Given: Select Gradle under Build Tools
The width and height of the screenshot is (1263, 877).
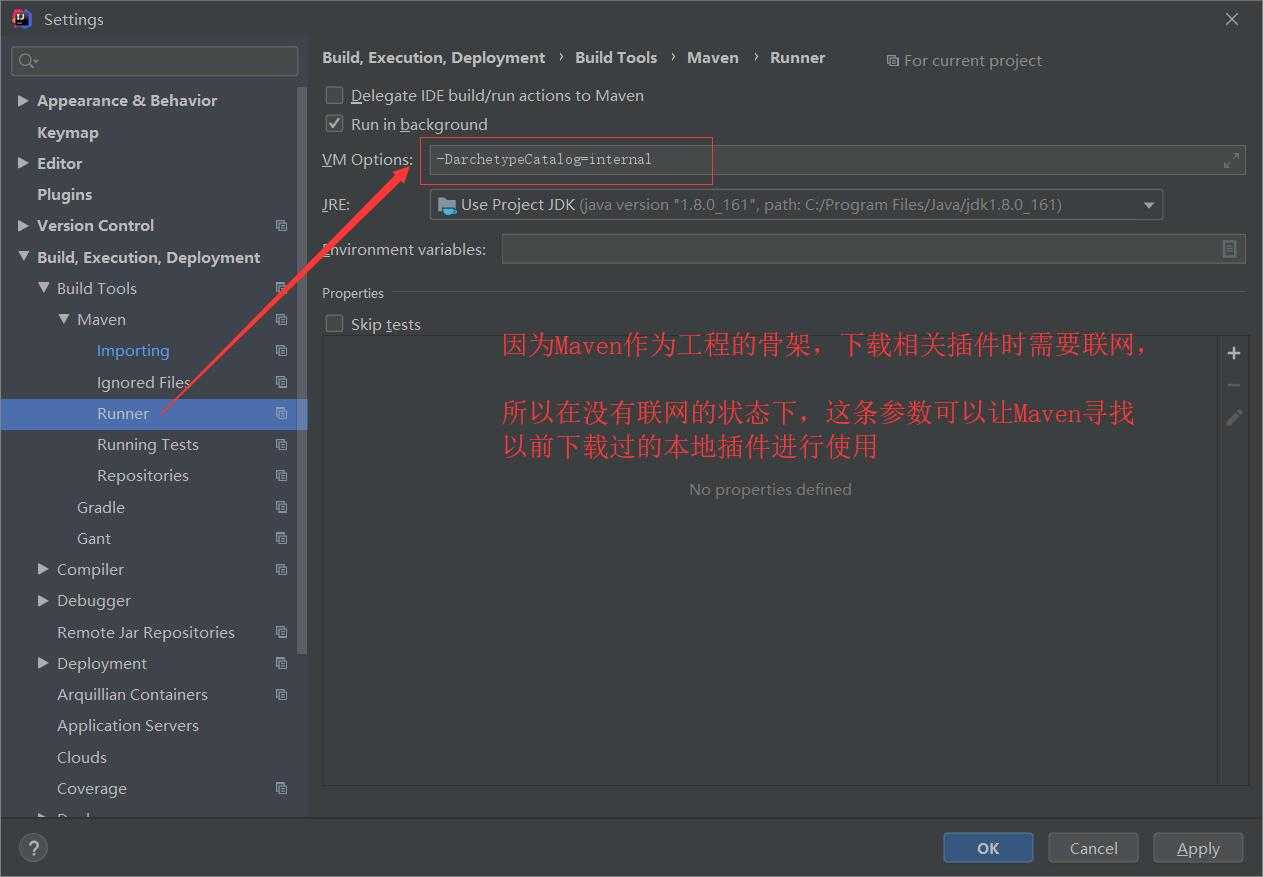Looking at the screenshot, I should click(x=101, y=507).
